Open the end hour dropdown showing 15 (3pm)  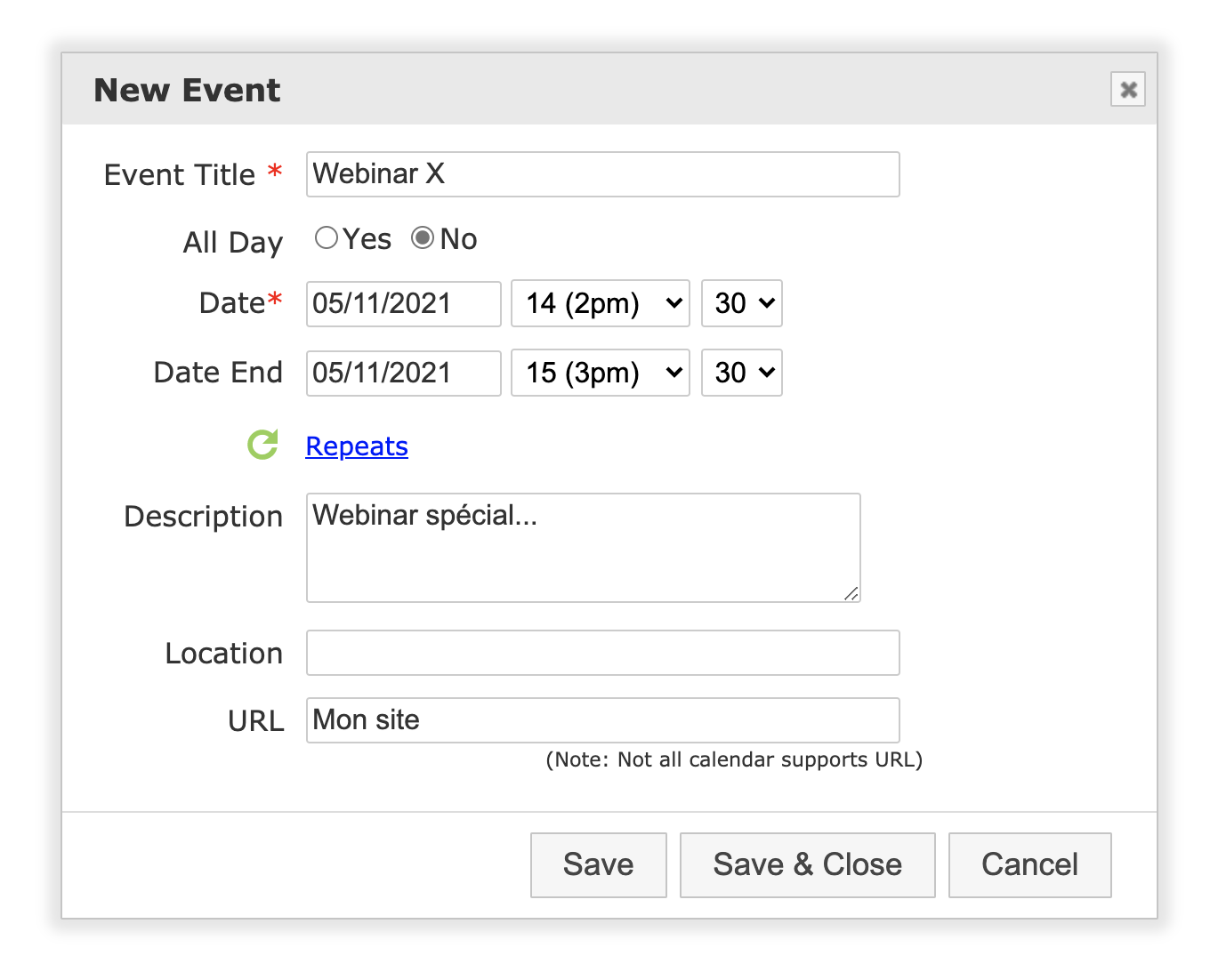pyautogui.click(x=601, y=373)
